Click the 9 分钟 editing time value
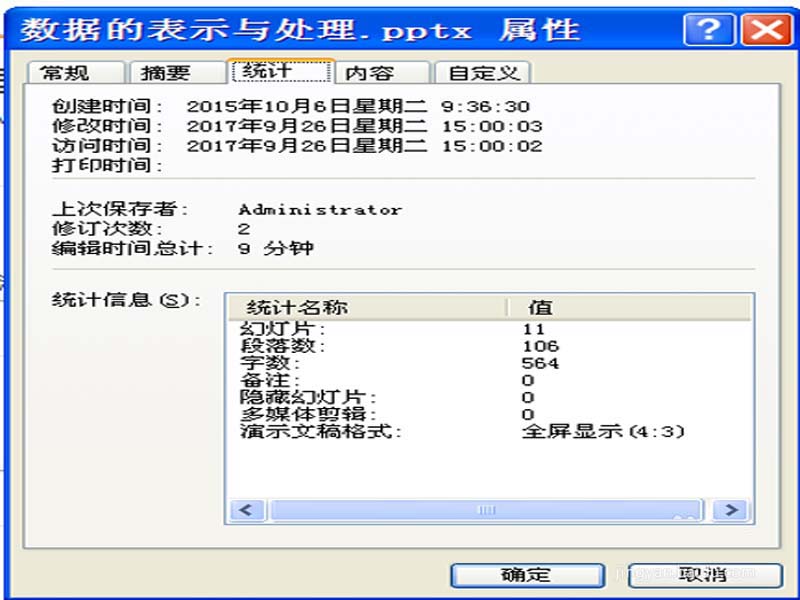 (x=276, y=248)
